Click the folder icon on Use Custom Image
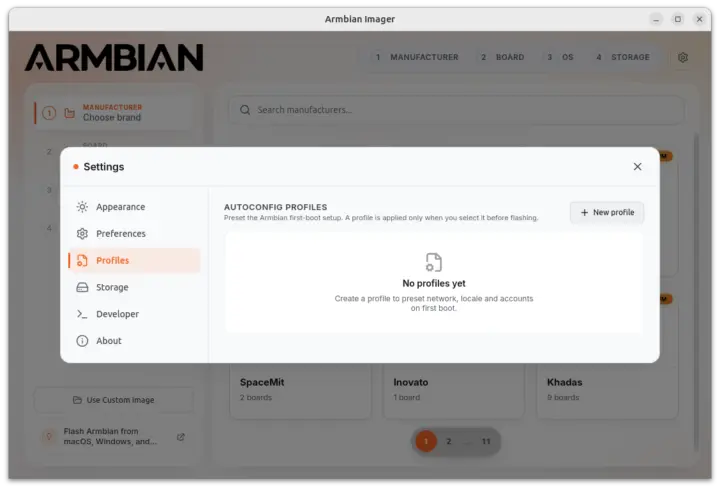Image resolution: width=720 pixels, height=489 pixels. click(x=77, y=400)
